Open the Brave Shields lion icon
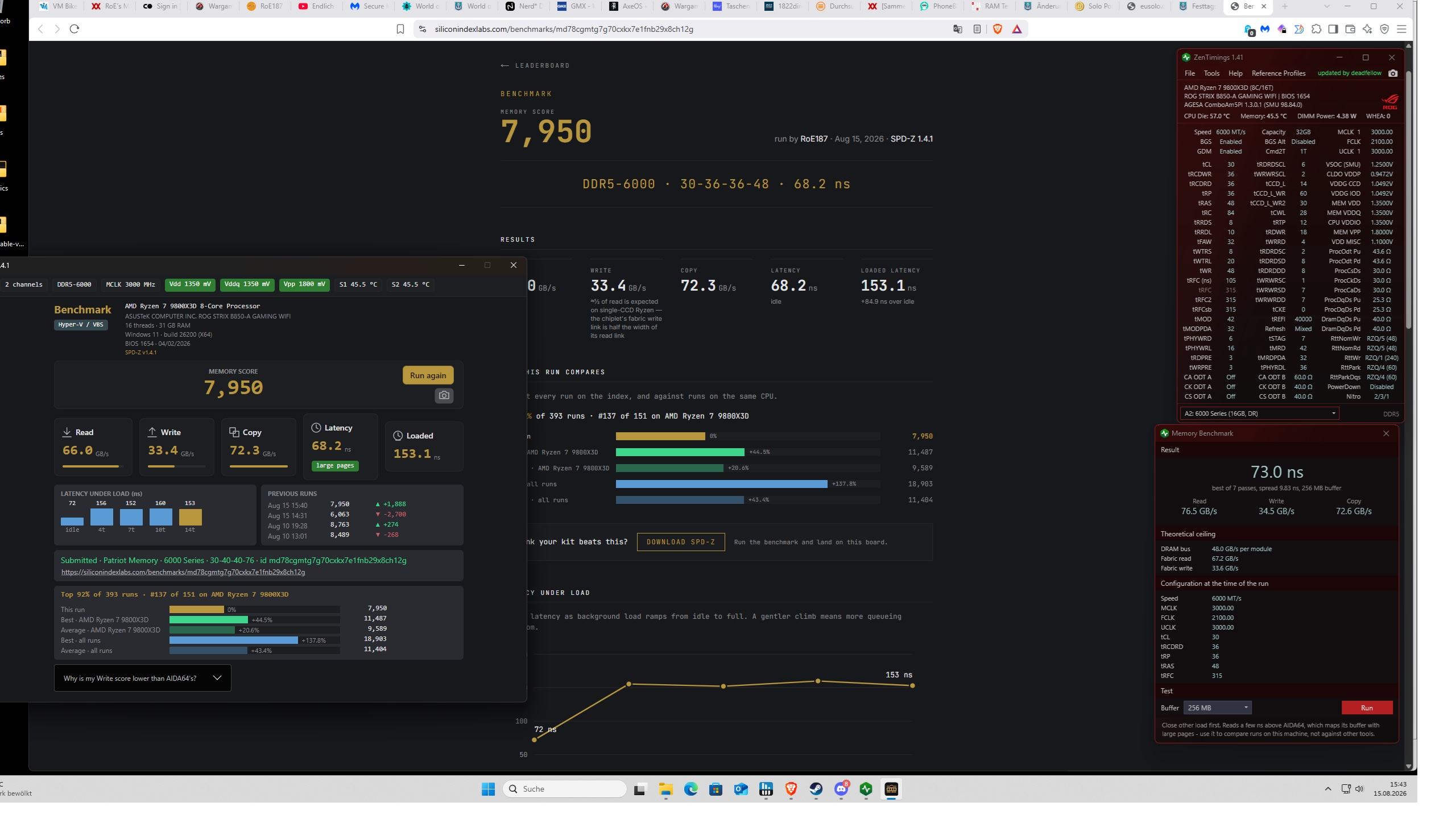 click(x=997, y=29)
